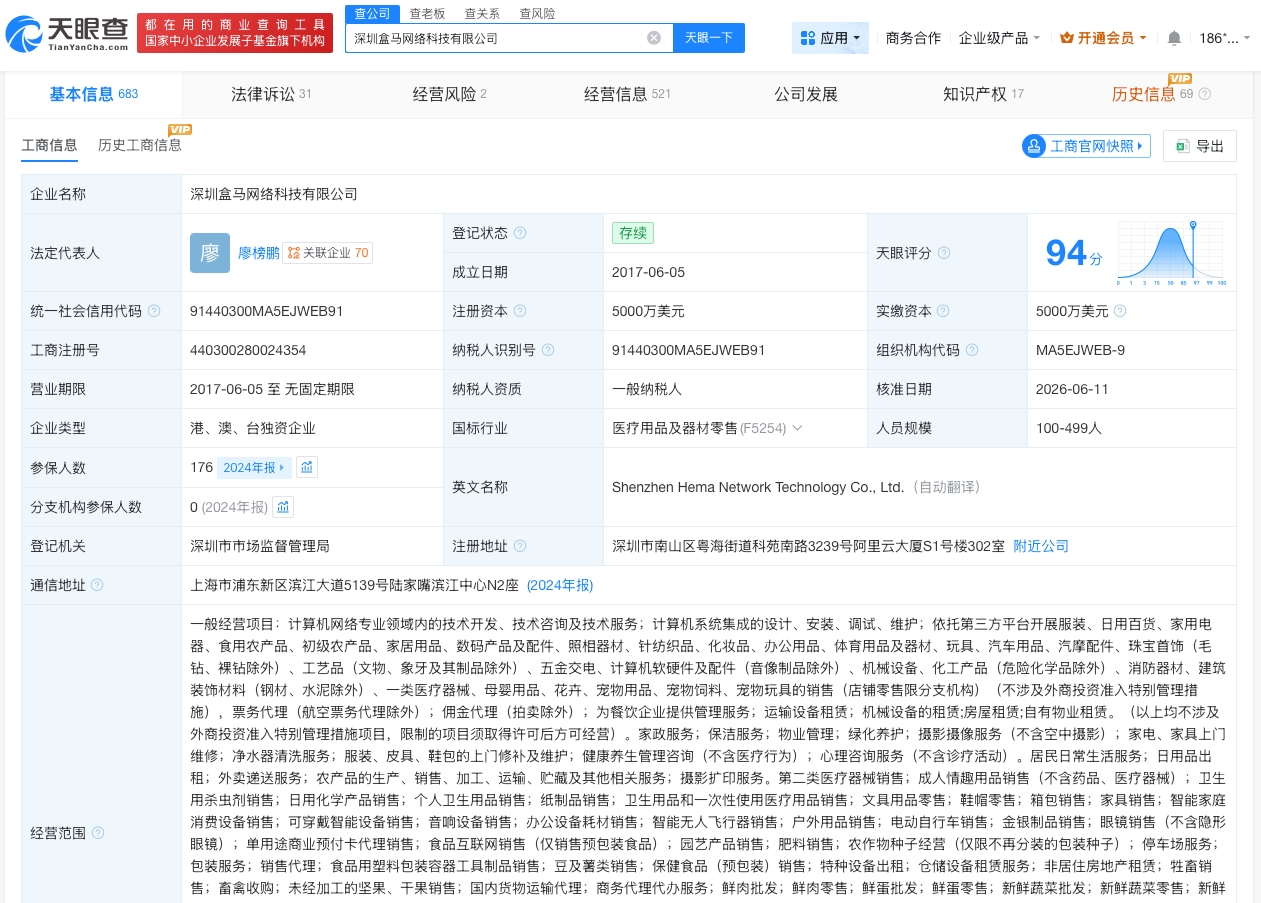The height and width of the screenshot is (903, 1261).
Task: Select the 历史工商信息 sub-tab
Action: 140,145
